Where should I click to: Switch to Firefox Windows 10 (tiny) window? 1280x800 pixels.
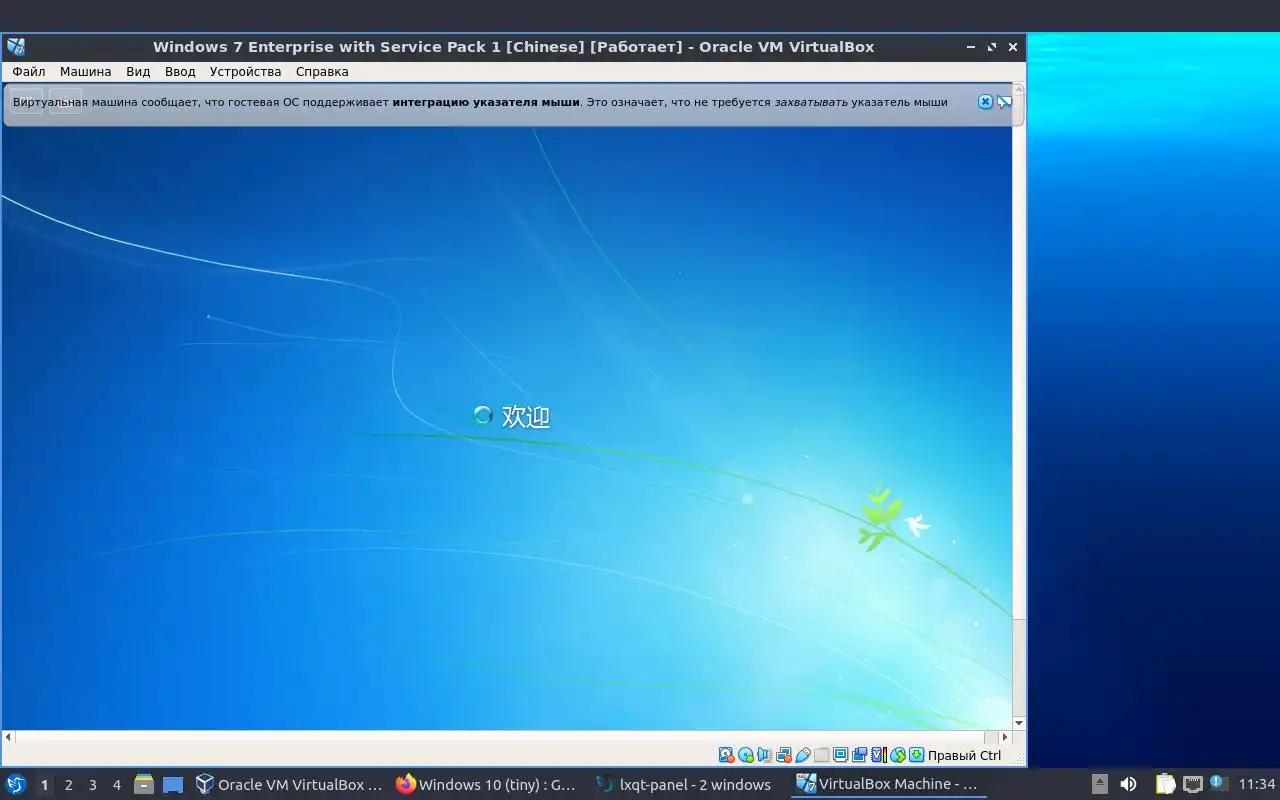tap(488, 785)
